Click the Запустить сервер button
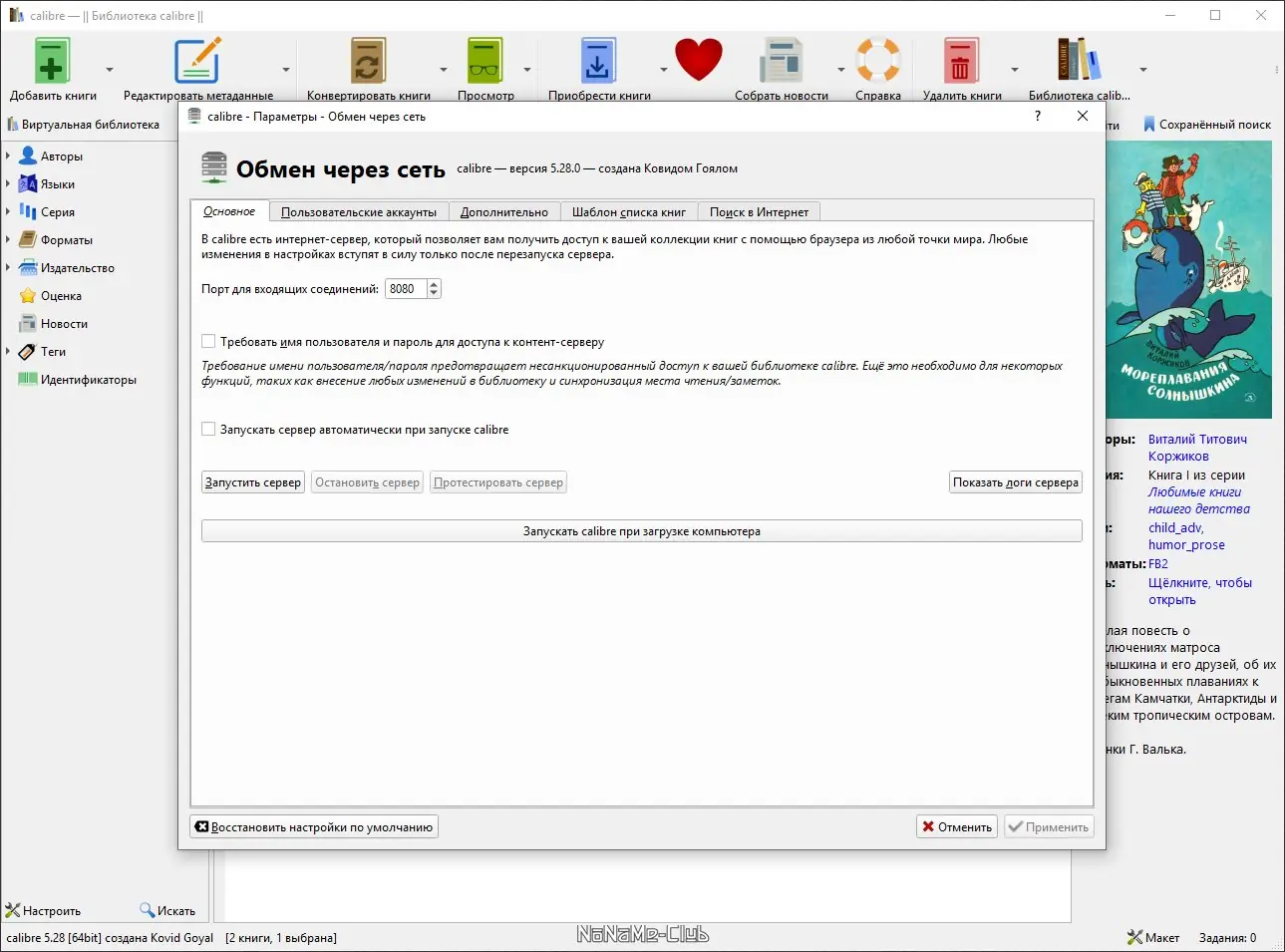Viewport: 1285px width, 952px height. pyautogui.click(x=253, y=482)
